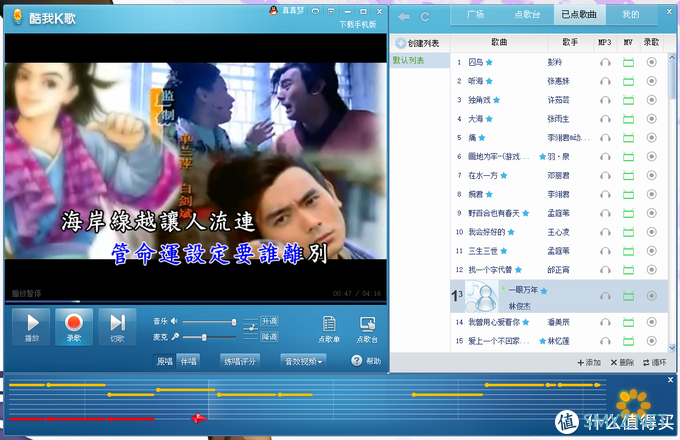Seek on the video progress bar

[195, 301]
